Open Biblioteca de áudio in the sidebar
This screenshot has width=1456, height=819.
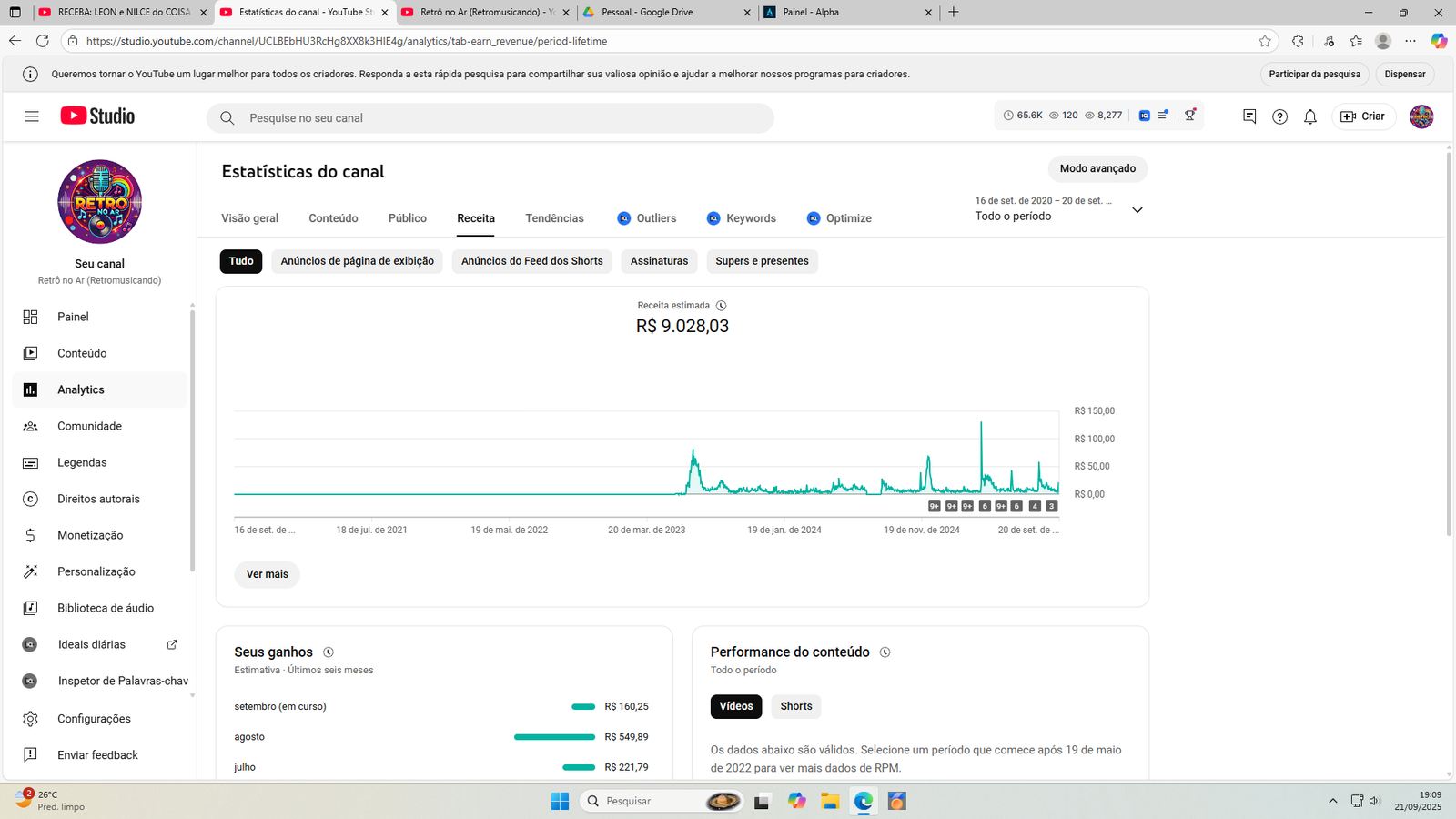[x=100, y=608]
